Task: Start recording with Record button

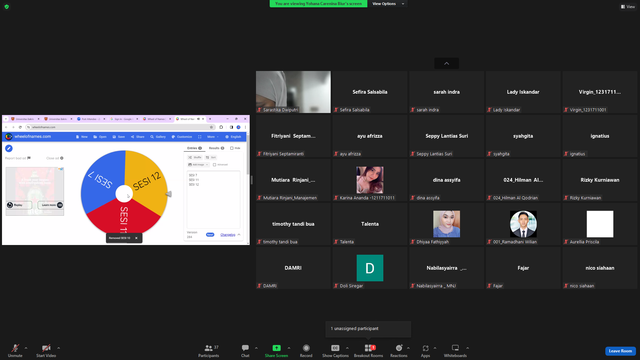Action: (306, 350)
